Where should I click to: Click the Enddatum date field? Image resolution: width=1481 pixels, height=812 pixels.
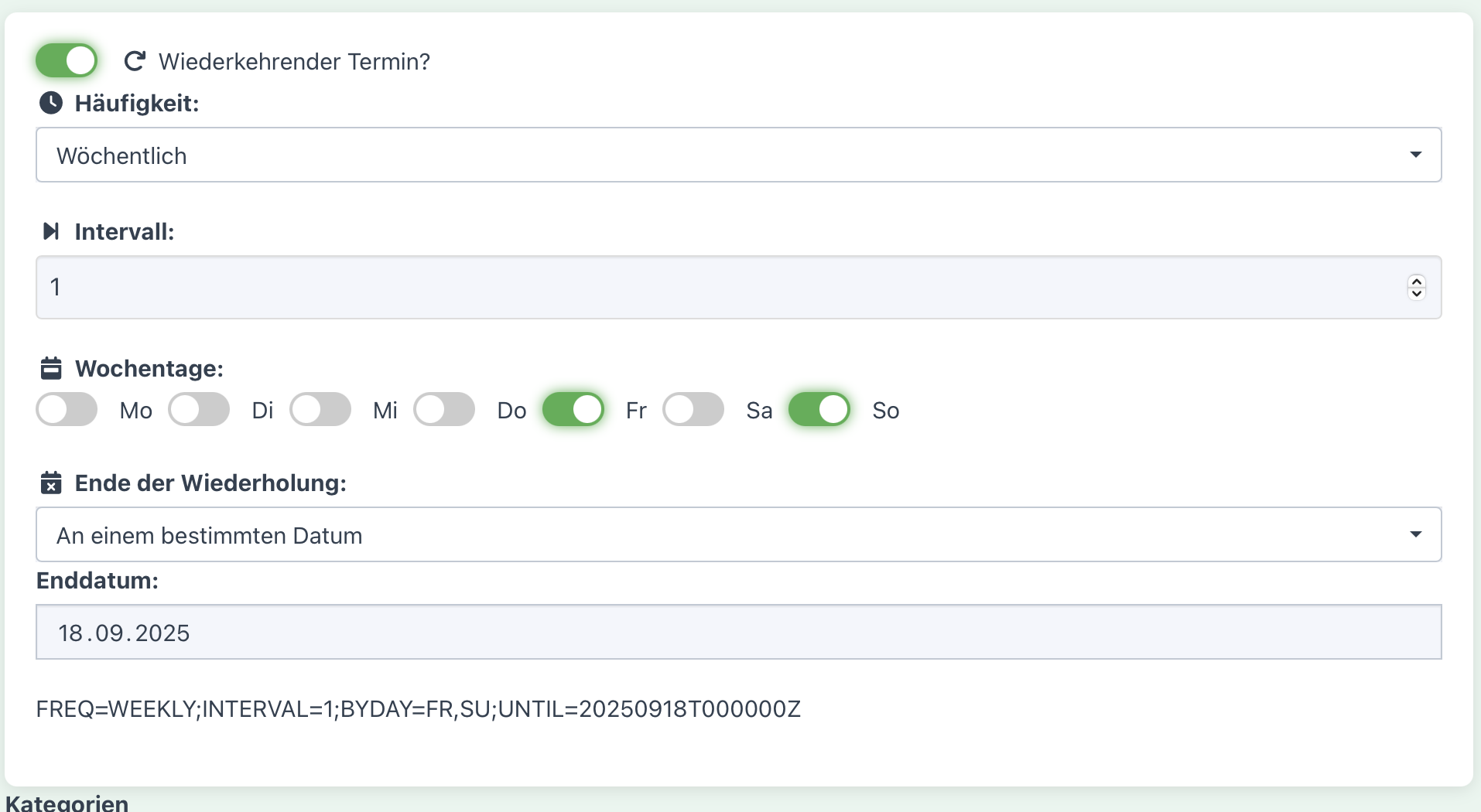(738, 633)
